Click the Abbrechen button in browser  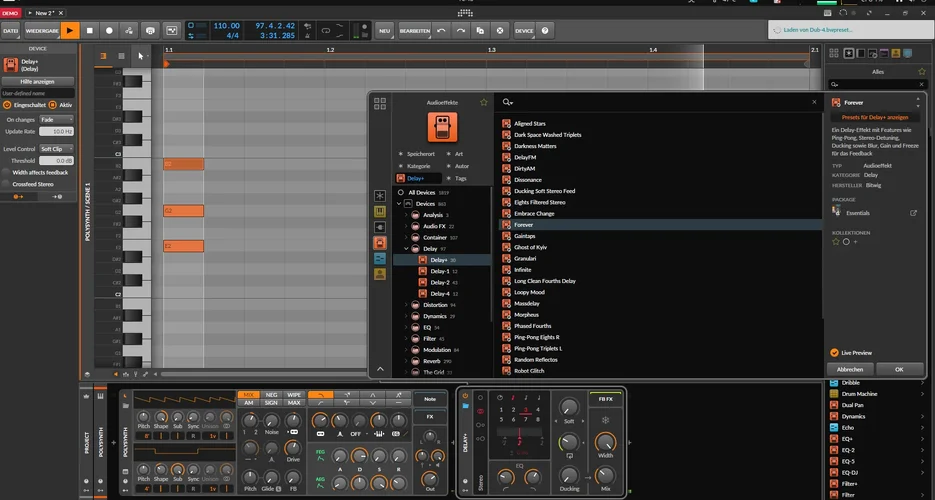pyautogui.click(x=848, y=369)
